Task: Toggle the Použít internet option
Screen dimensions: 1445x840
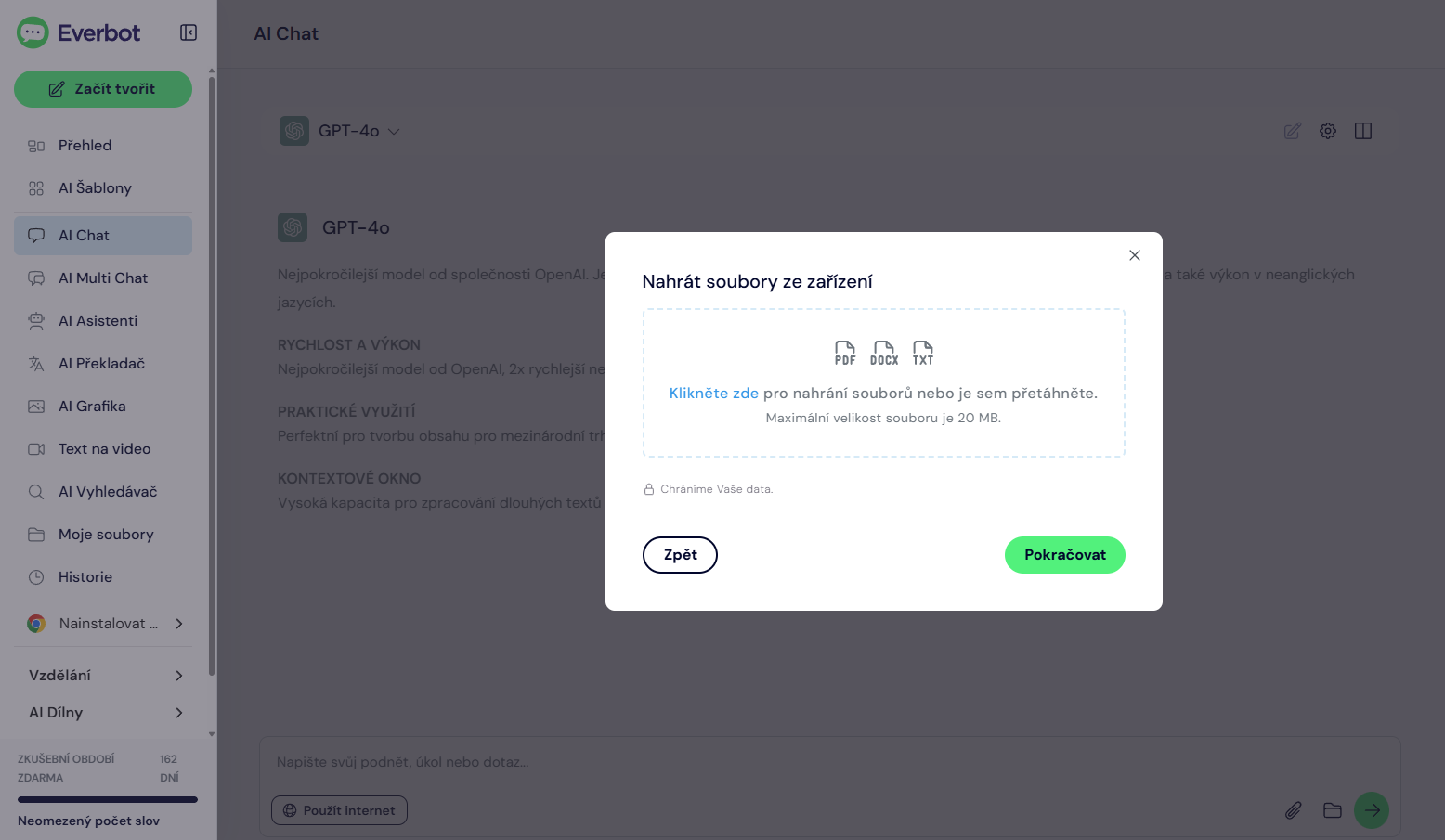Action: click(339, 810)
